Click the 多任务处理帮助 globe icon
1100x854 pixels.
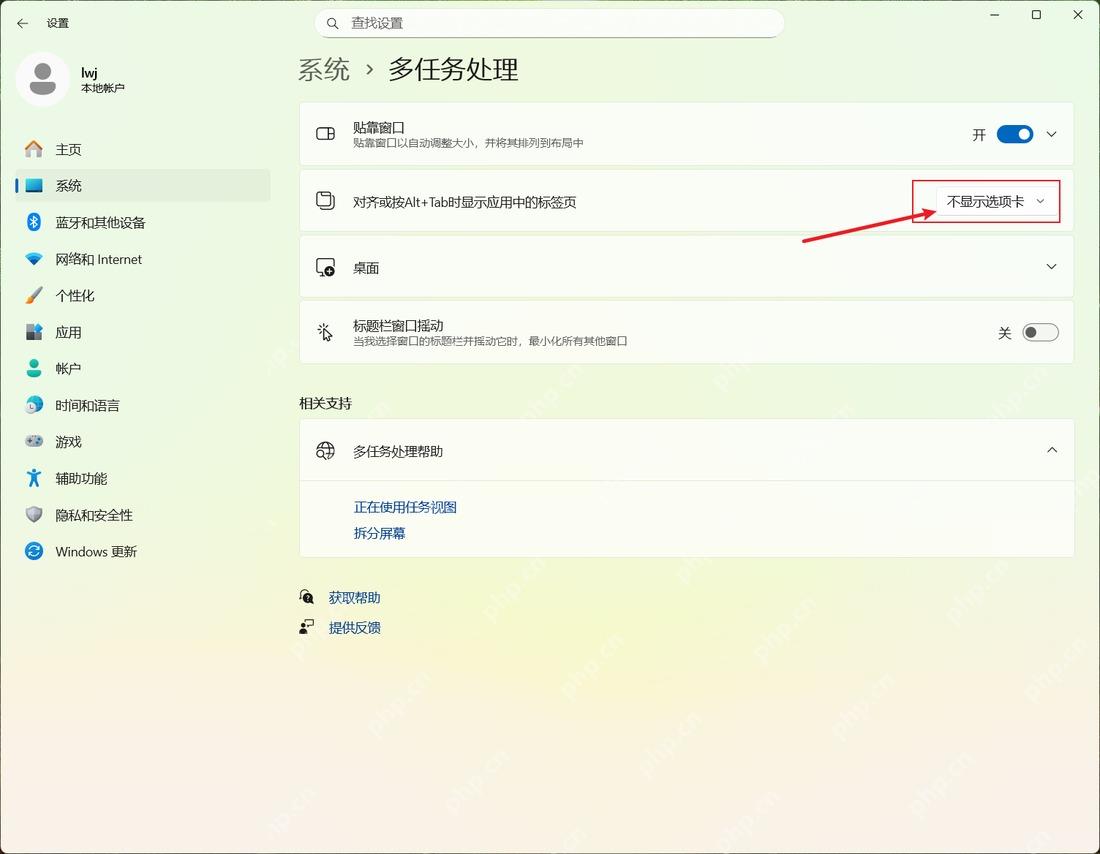[326, 451]
